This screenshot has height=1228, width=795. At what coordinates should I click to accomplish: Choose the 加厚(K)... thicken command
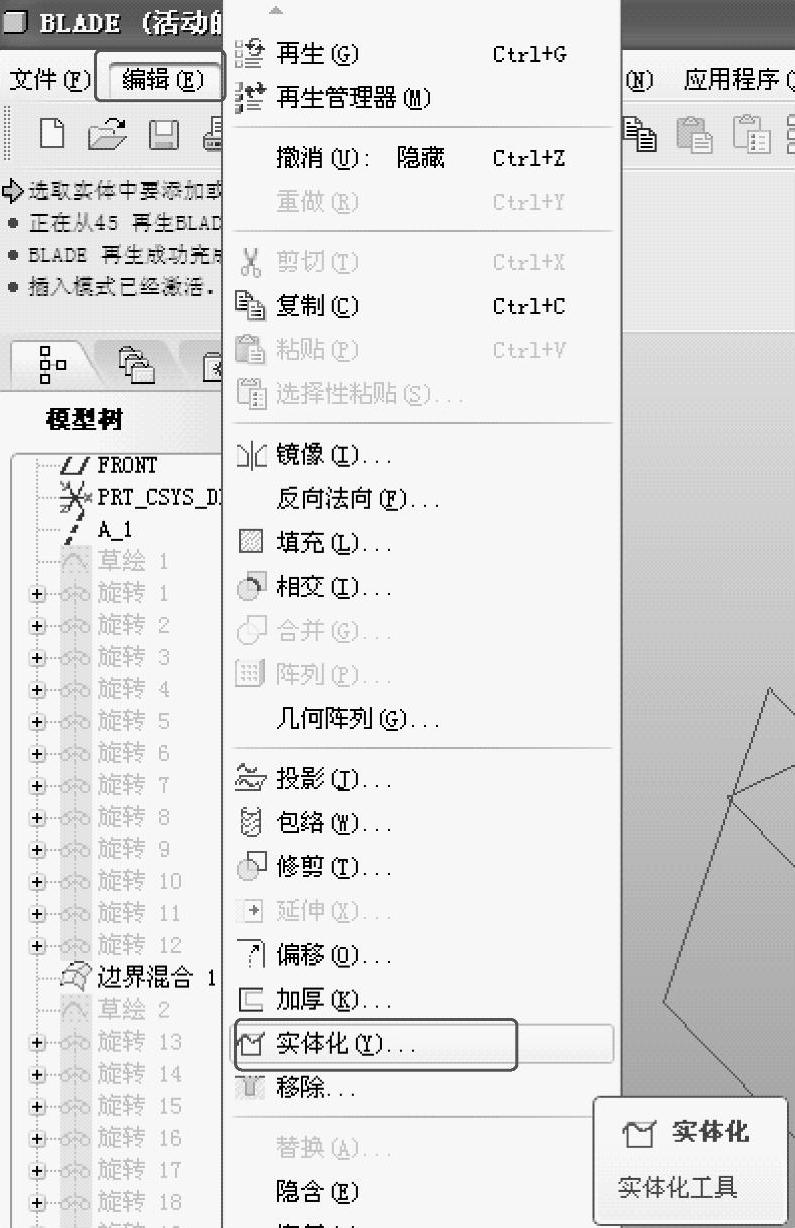[x=421, y=999]
